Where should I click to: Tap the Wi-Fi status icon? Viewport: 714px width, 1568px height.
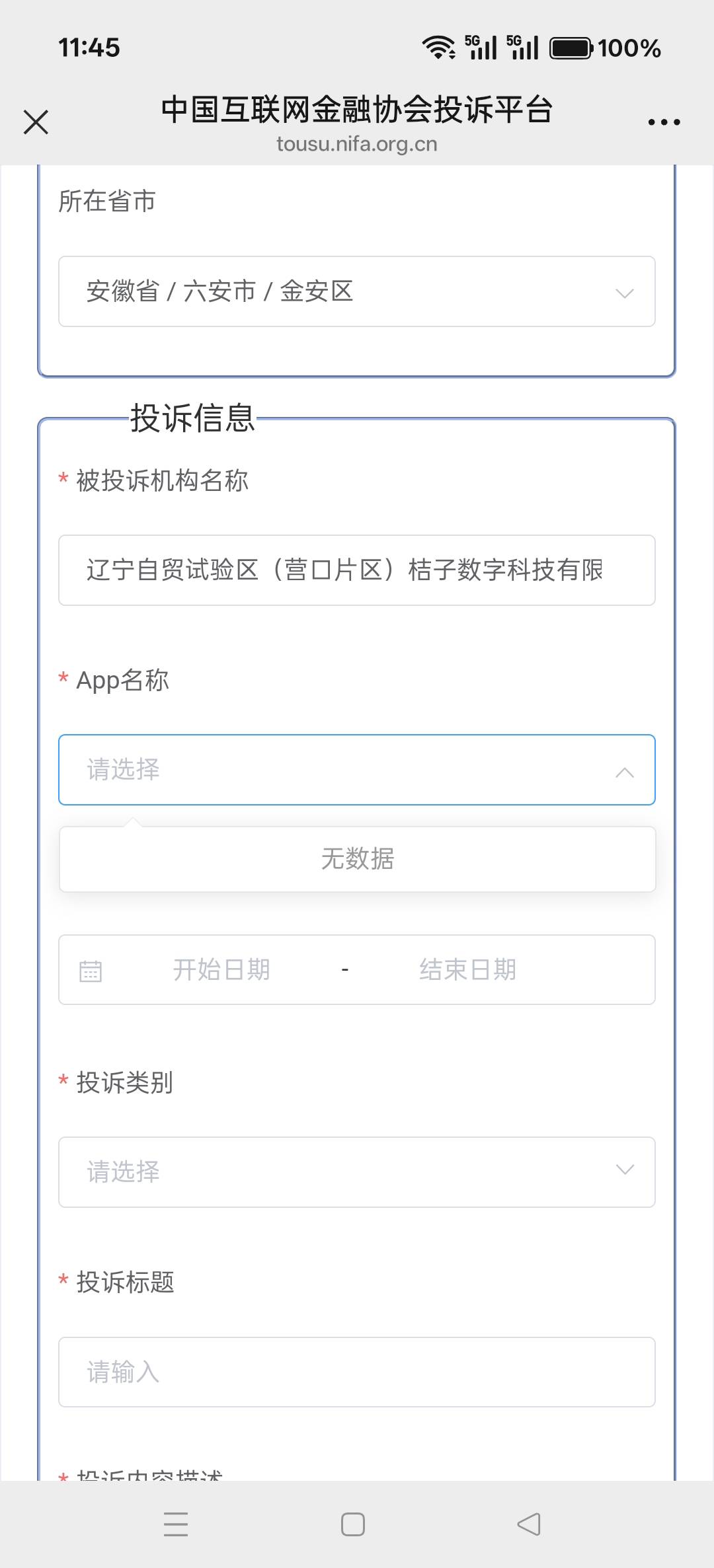click(x=438, y=48)
